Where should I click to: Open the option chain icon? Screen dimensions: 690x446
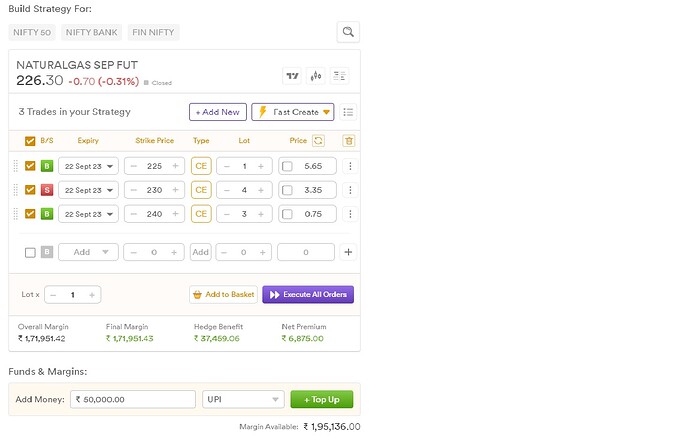(340, 76)
